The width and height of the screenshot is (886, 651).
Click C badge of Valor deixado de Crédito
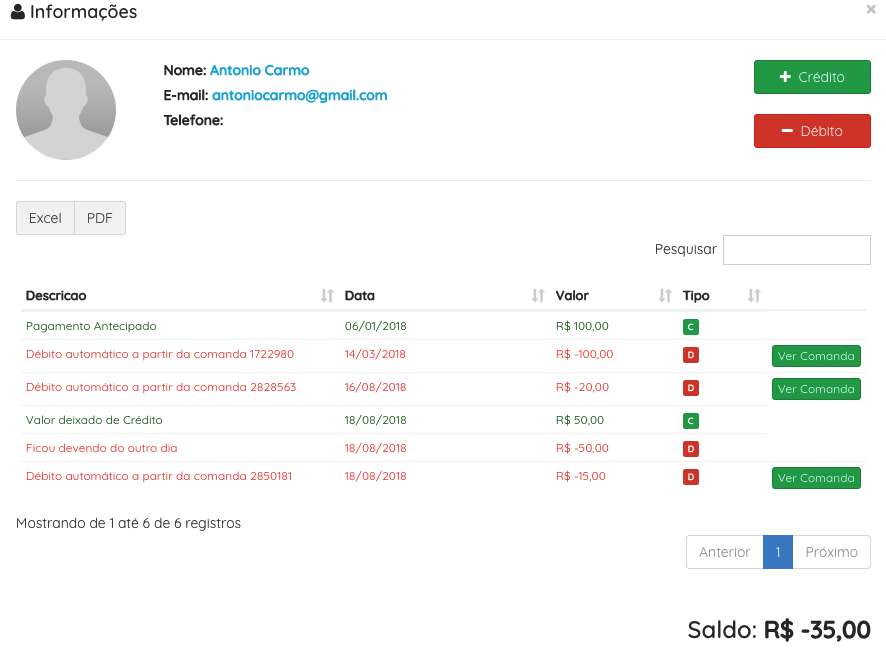click(x=690, y=420)
